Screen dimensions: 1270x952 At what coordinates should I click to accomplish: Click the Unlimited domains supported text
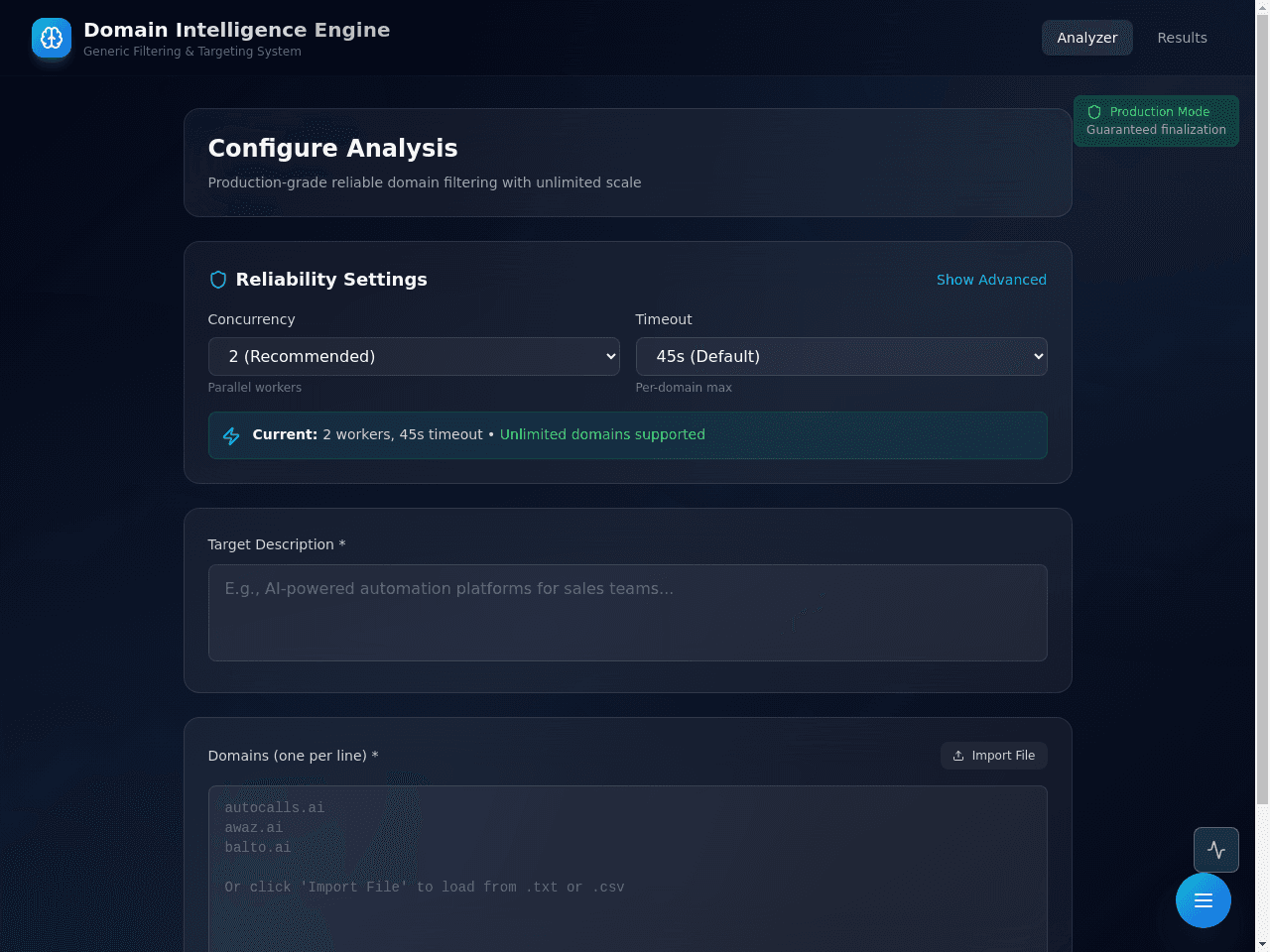pyautogui.click(x=602, y=434)
